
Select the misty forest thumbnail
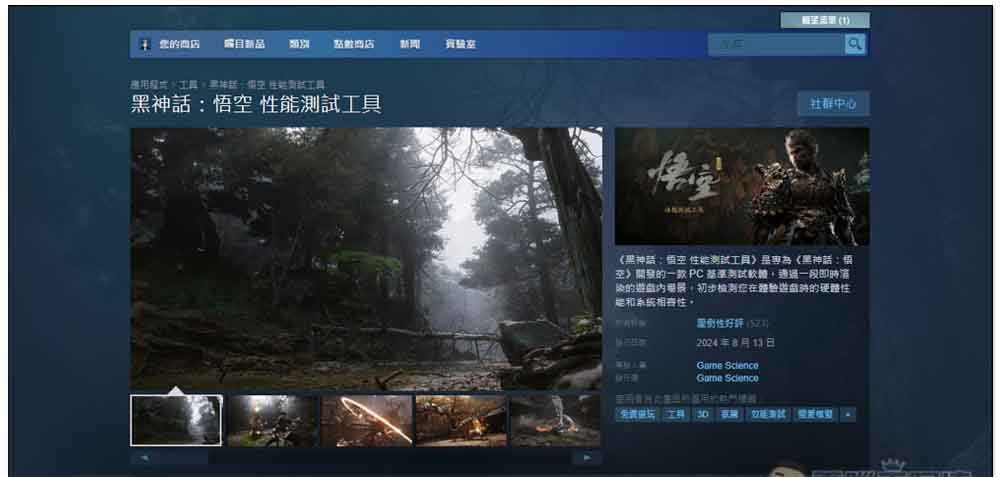pos(176,420)
